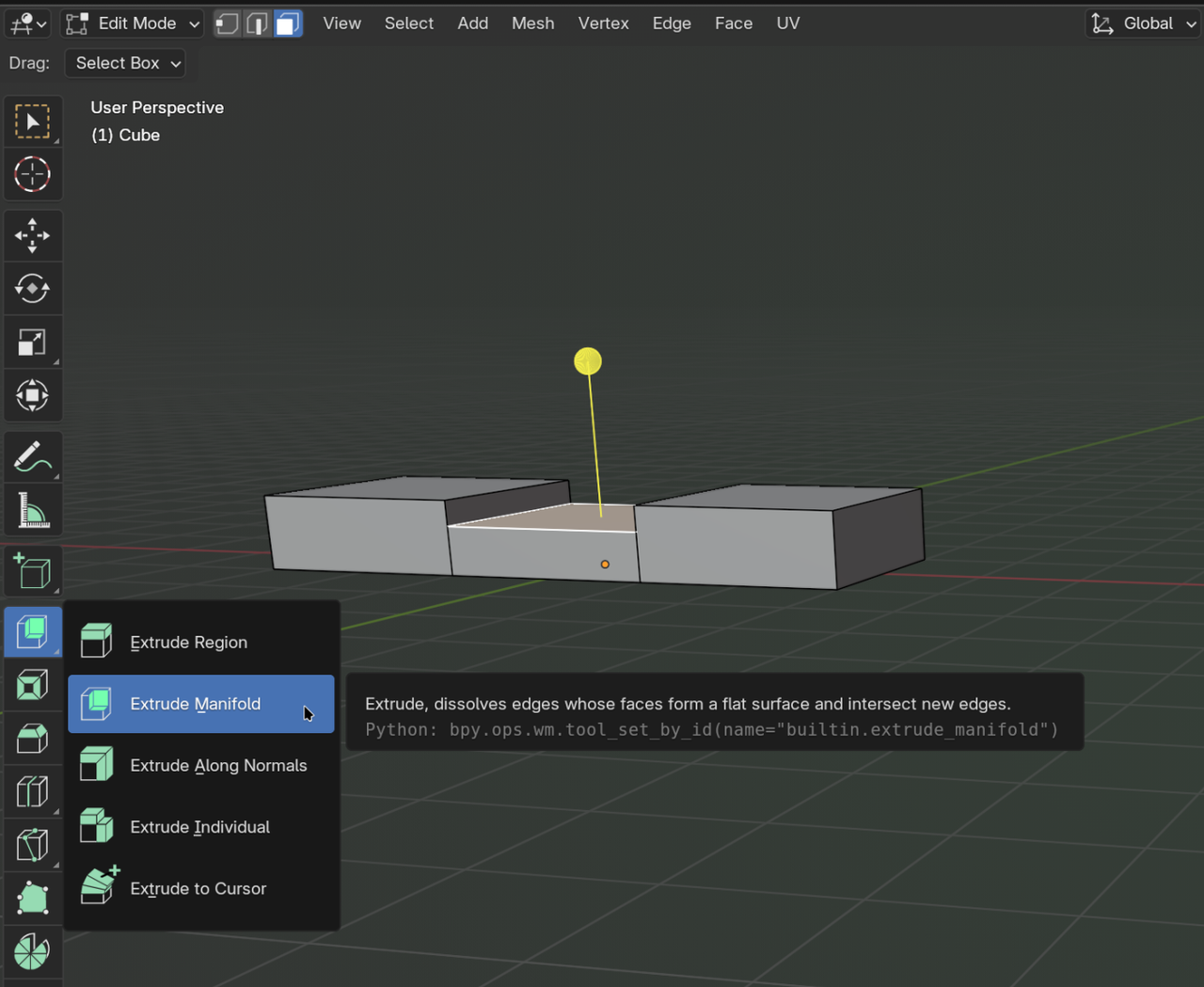Open the Global transform orientation dropdown
Screen dimensions: 1204x987
[1144, 24]
